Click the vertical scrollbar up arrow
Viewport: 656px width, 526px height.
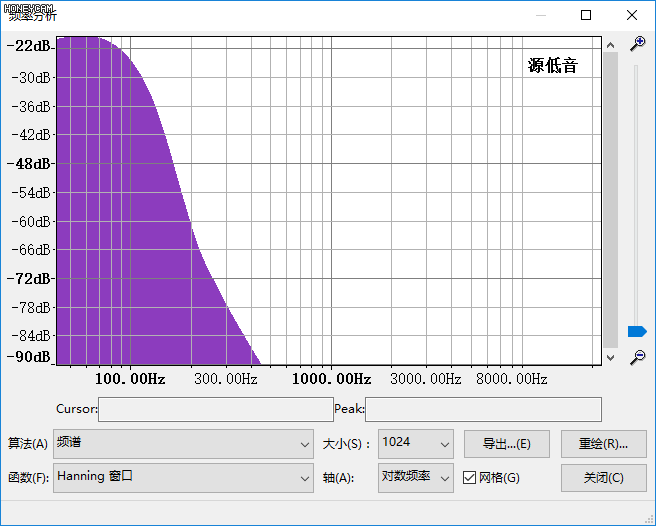pyautogui.click(x=610, y=45)
